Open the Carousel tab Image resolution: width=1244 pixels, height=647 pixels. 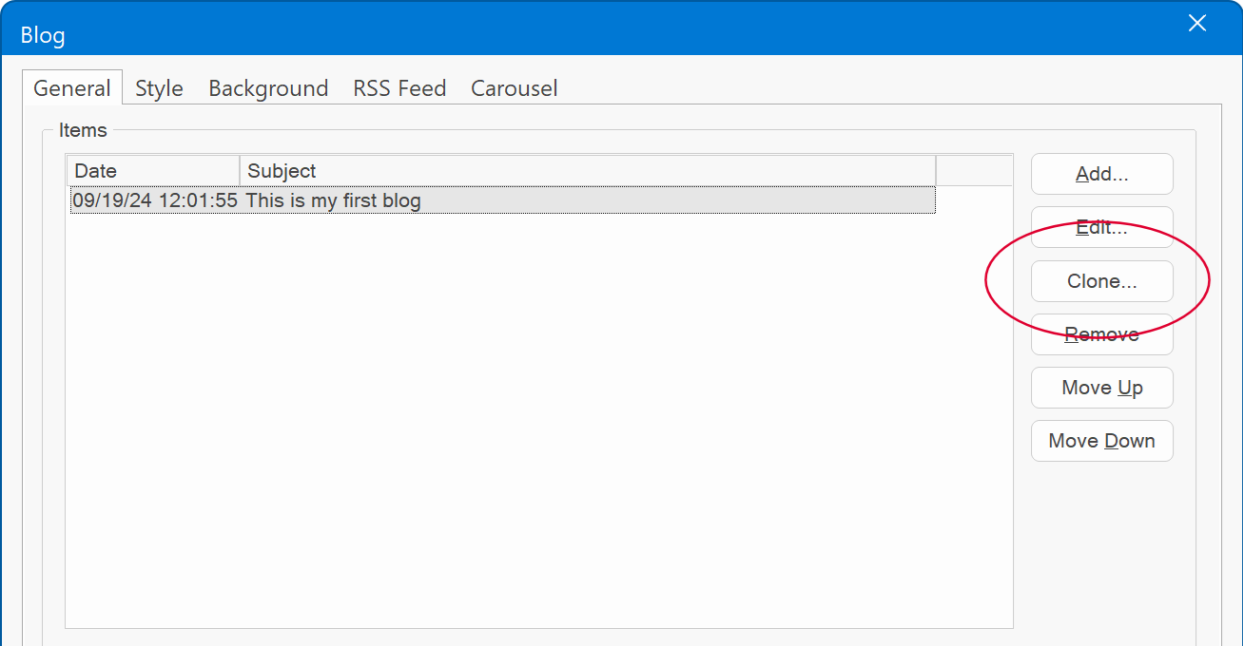pyautogui.click(x=514, y=88)
